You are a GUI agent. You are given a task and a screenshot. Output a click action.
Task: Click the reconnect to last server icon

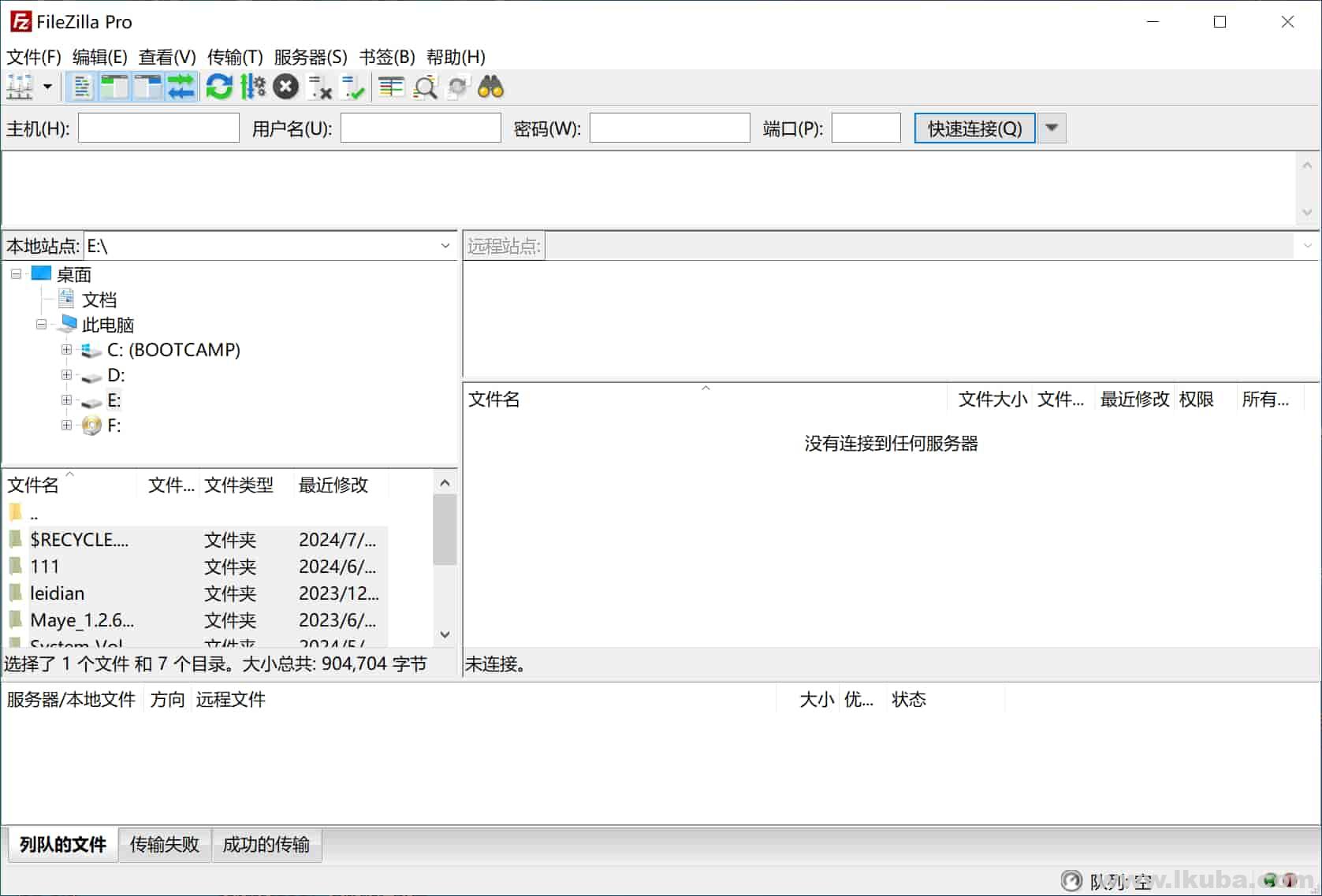click(352, 87)
